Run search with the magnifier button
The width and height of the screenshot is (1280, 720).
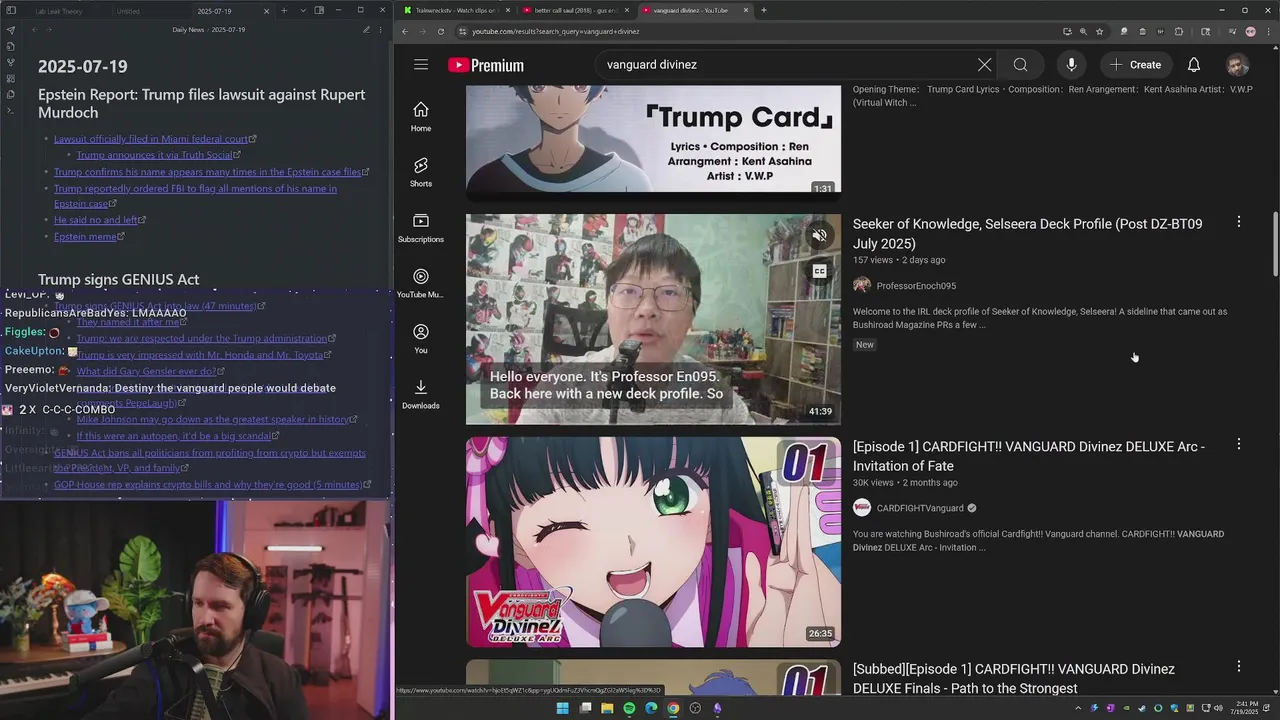coord(1020,65)
